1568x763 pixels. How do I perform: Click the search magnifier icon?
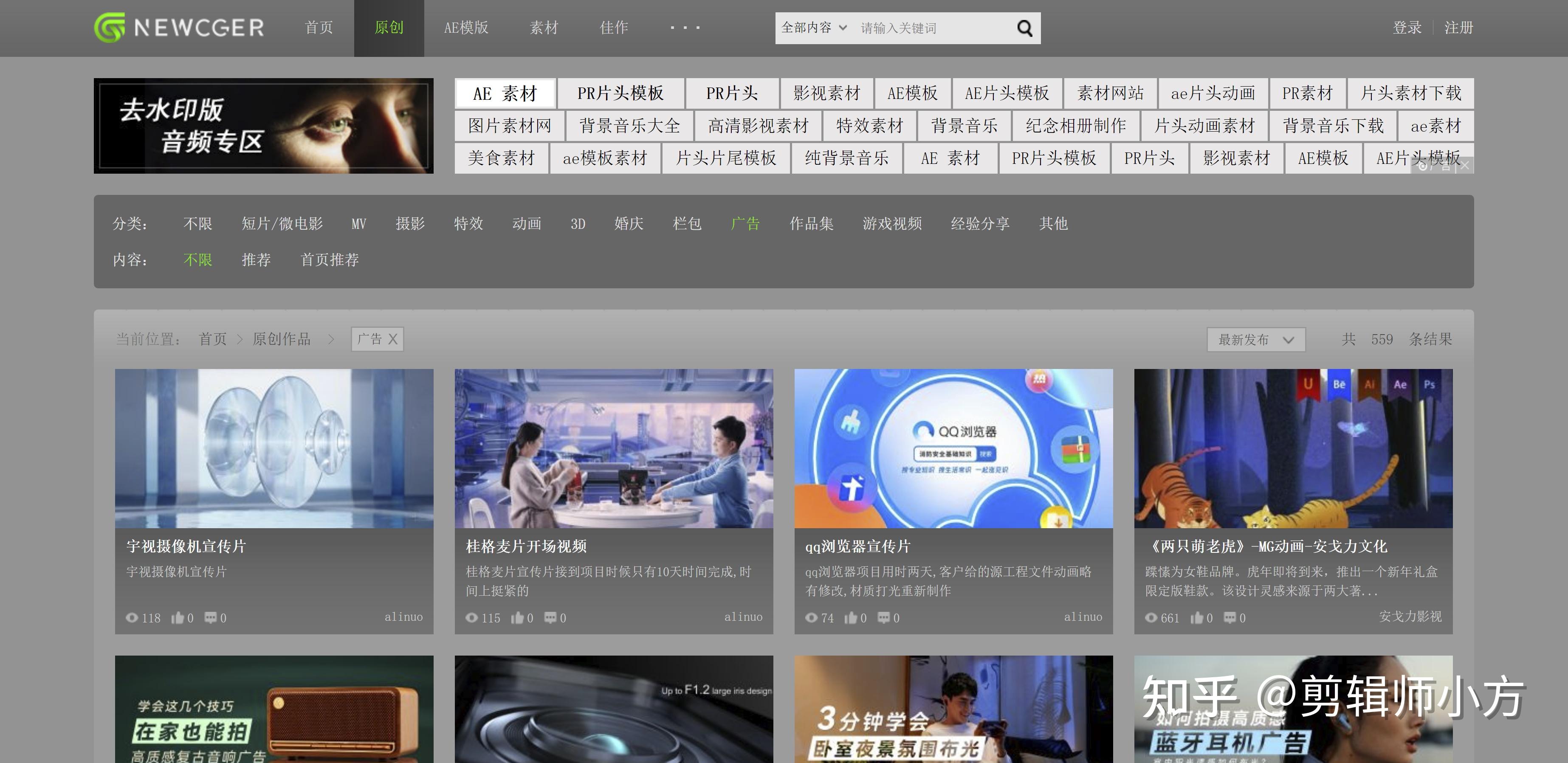pyautogui.click(x=1024, y=28)
